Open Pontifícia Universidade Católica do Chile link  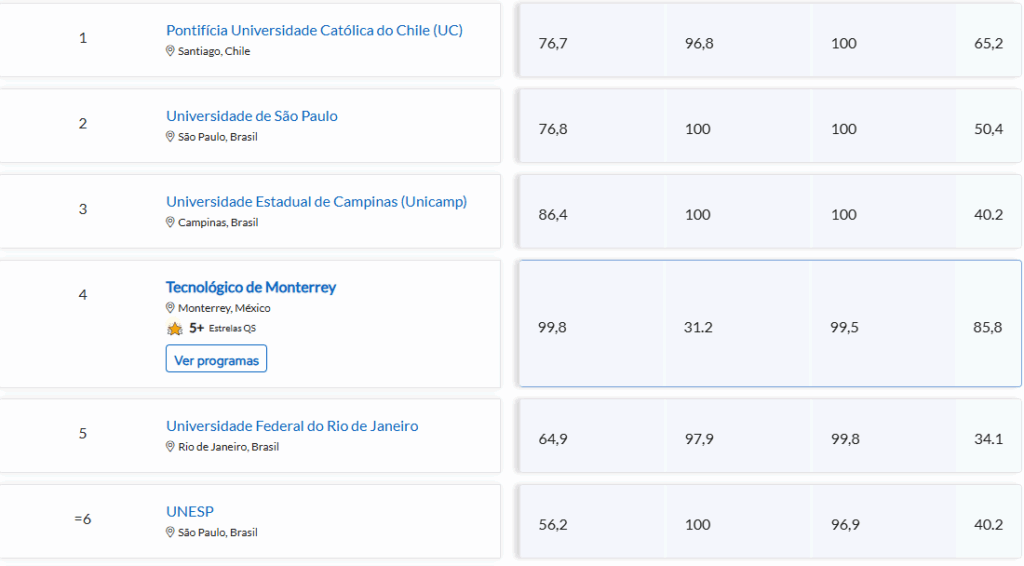314,30
